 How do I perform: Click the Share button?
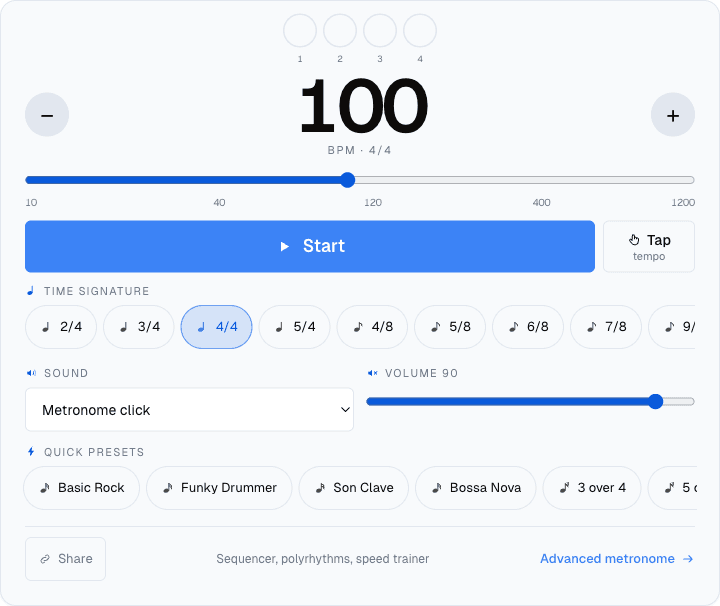coord(65,559)
